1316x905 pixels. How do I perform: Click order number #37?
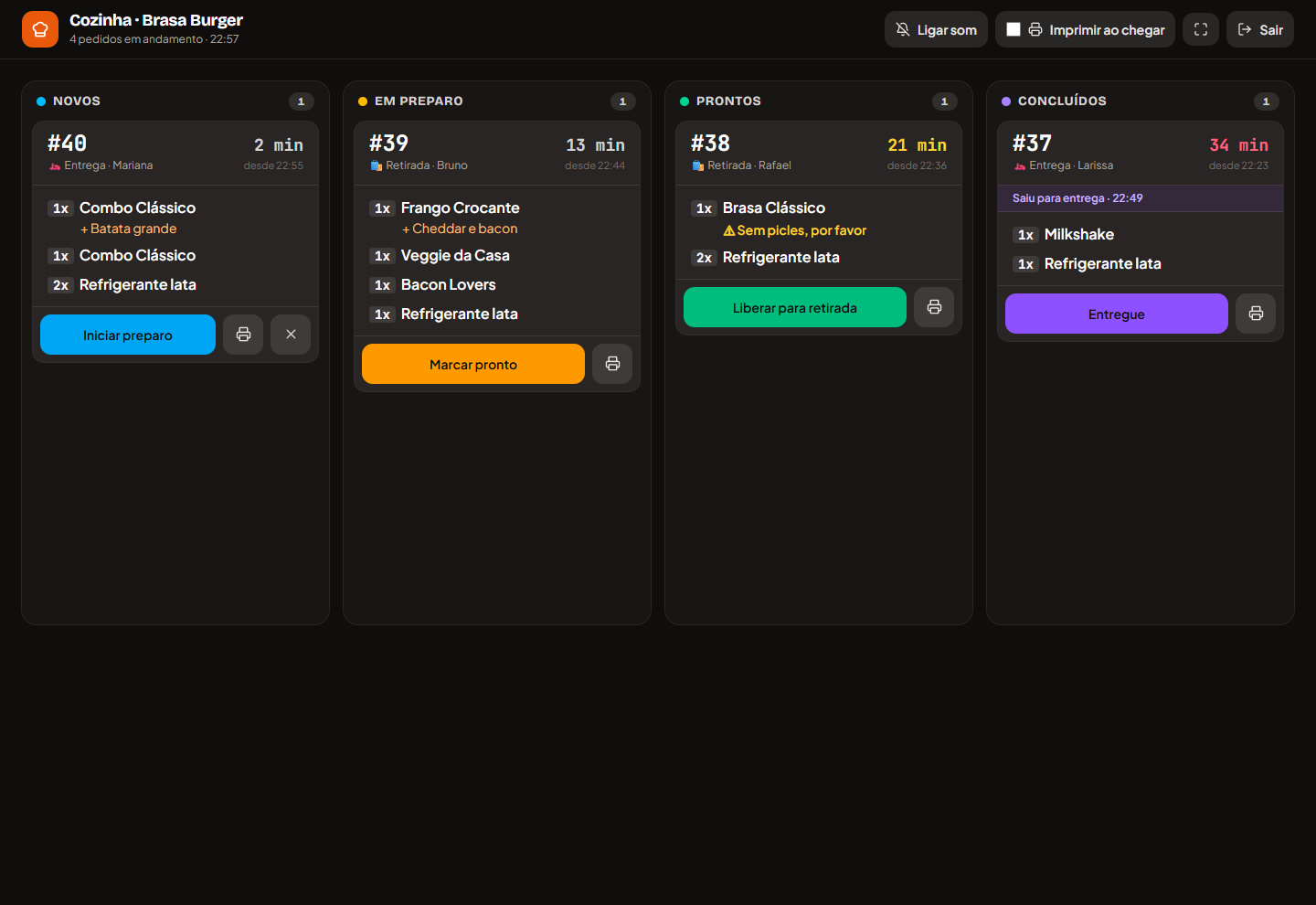tap(1033, 144)
